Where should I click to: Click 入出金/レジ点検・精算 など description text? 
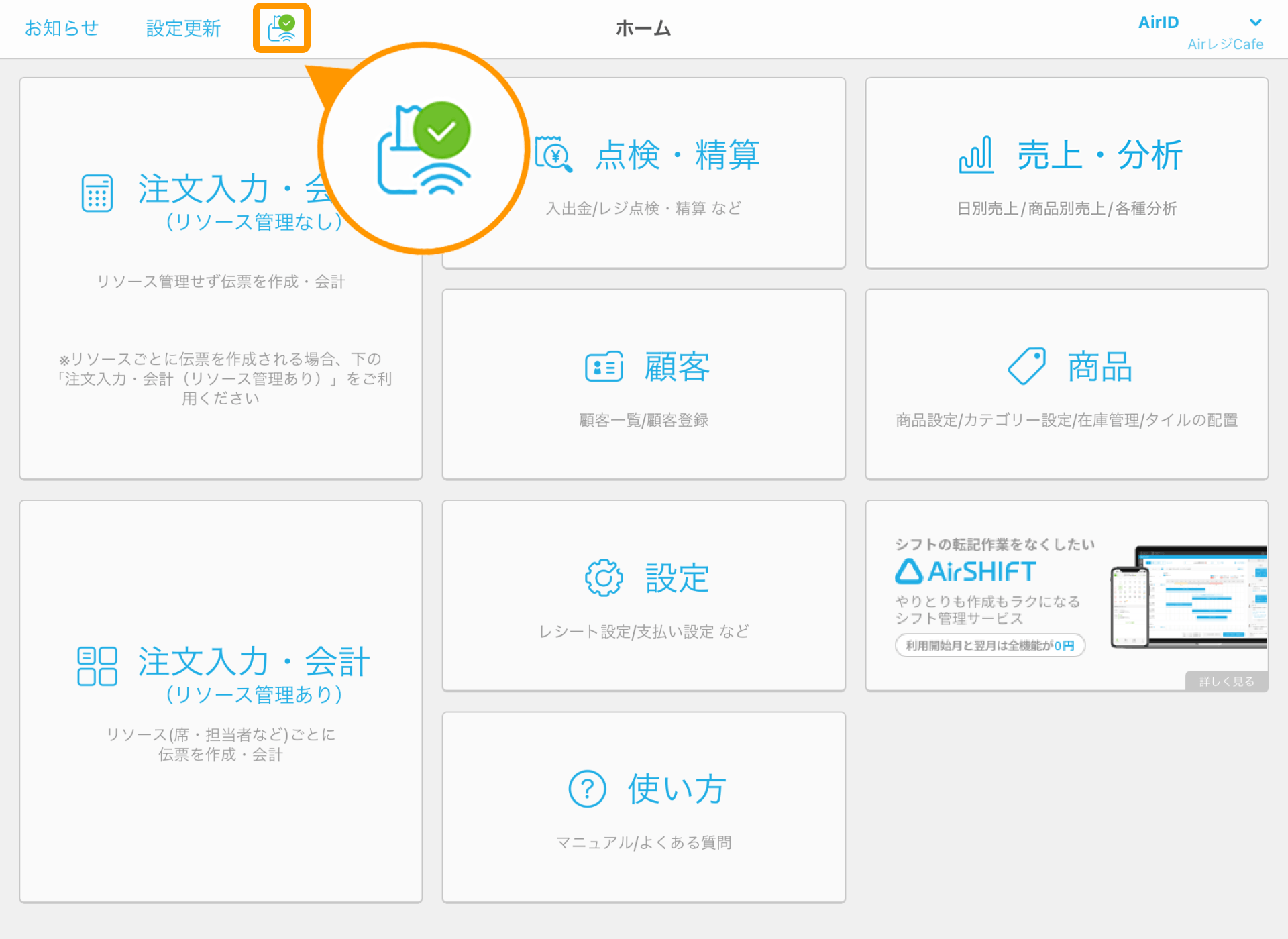(x=643, y=209)
